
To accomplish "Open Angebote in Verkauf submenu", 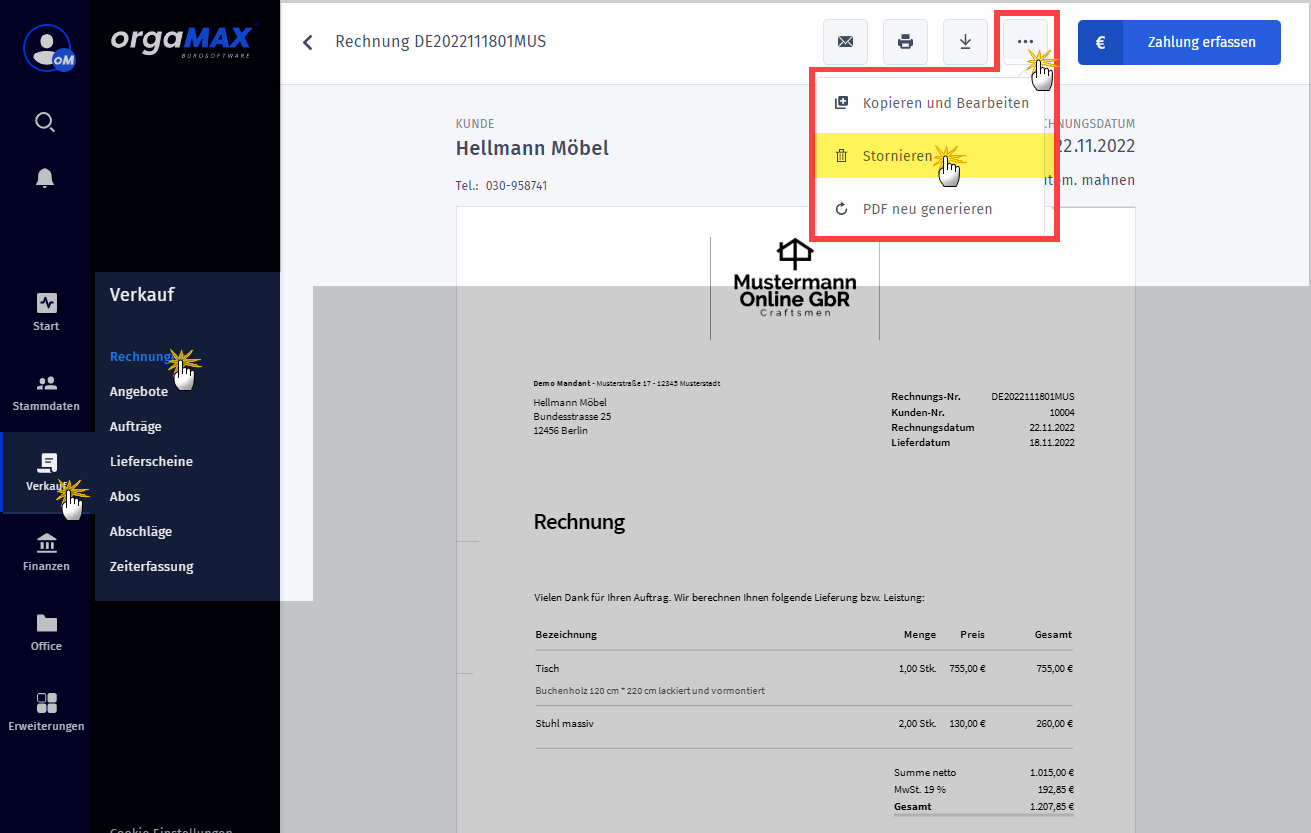I will point(139,392).
